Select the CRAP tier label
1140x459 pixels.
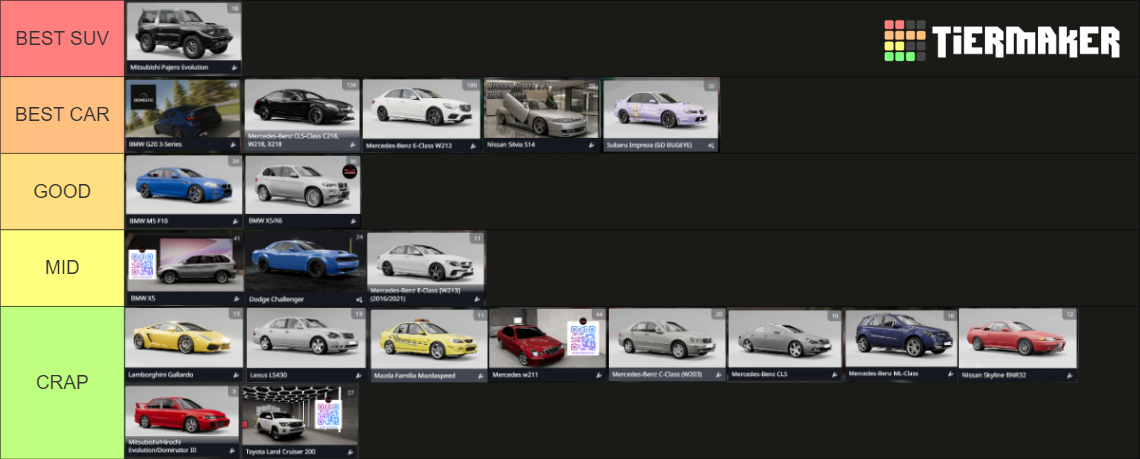pyautogui.click(x=63, y=383)
